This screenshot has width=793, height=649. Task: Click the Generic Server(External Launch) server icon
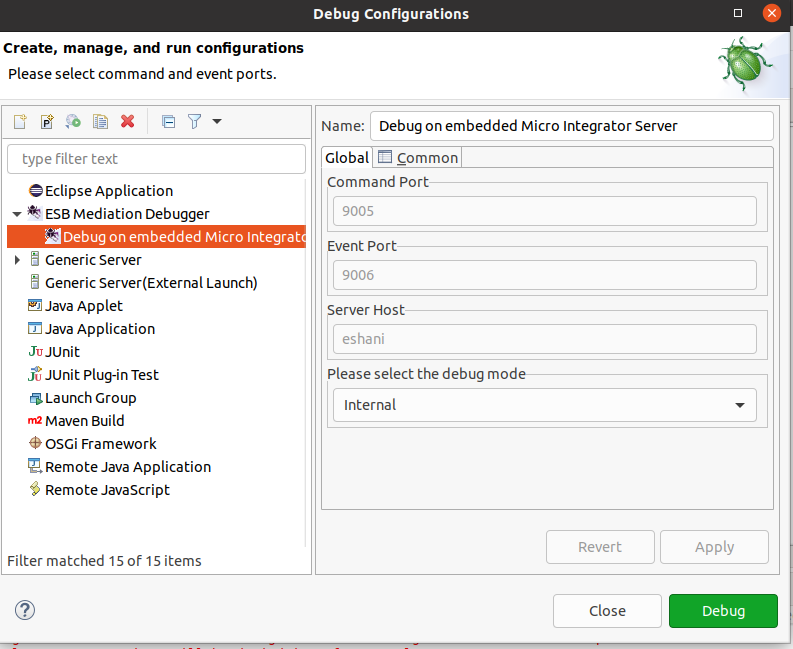(x=35, y=282)
